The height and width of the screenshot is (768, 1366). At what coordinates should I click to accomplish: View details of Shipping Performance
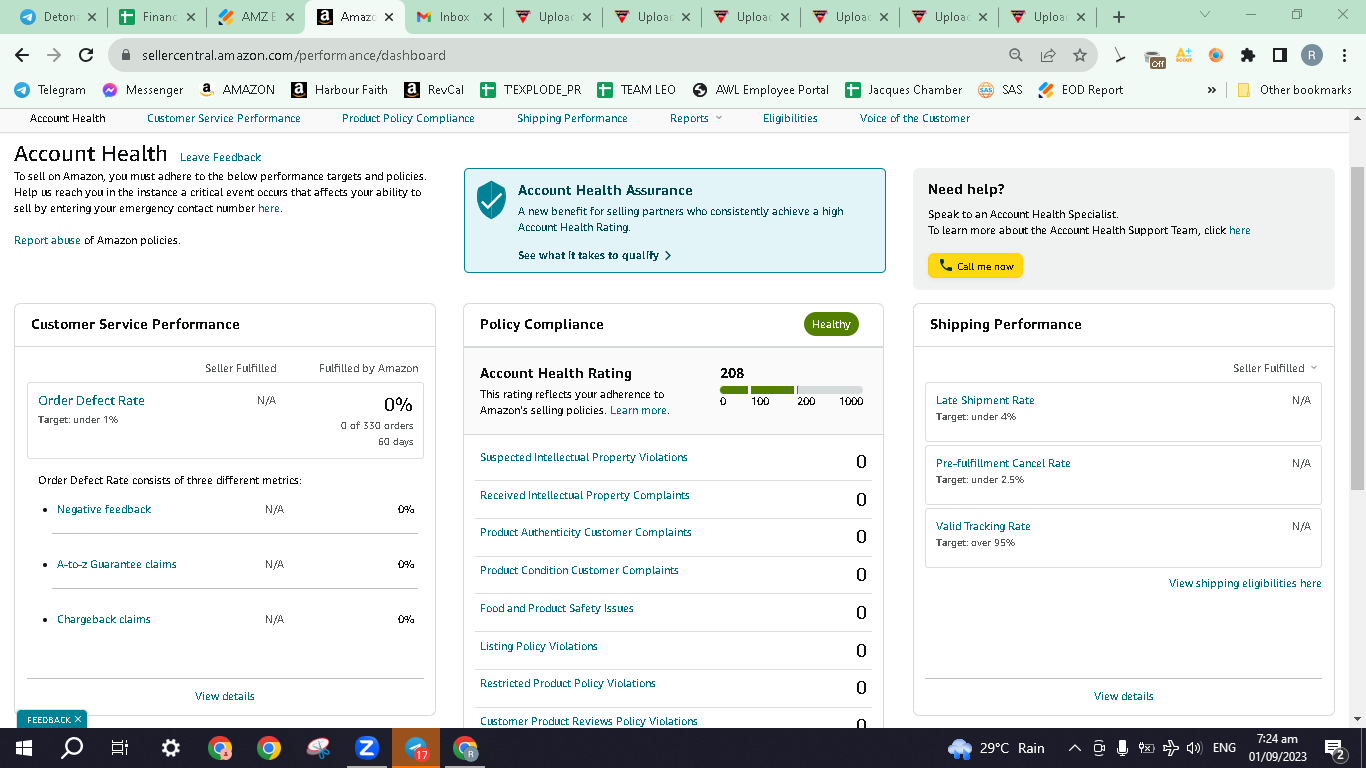tap(1124, 696)
